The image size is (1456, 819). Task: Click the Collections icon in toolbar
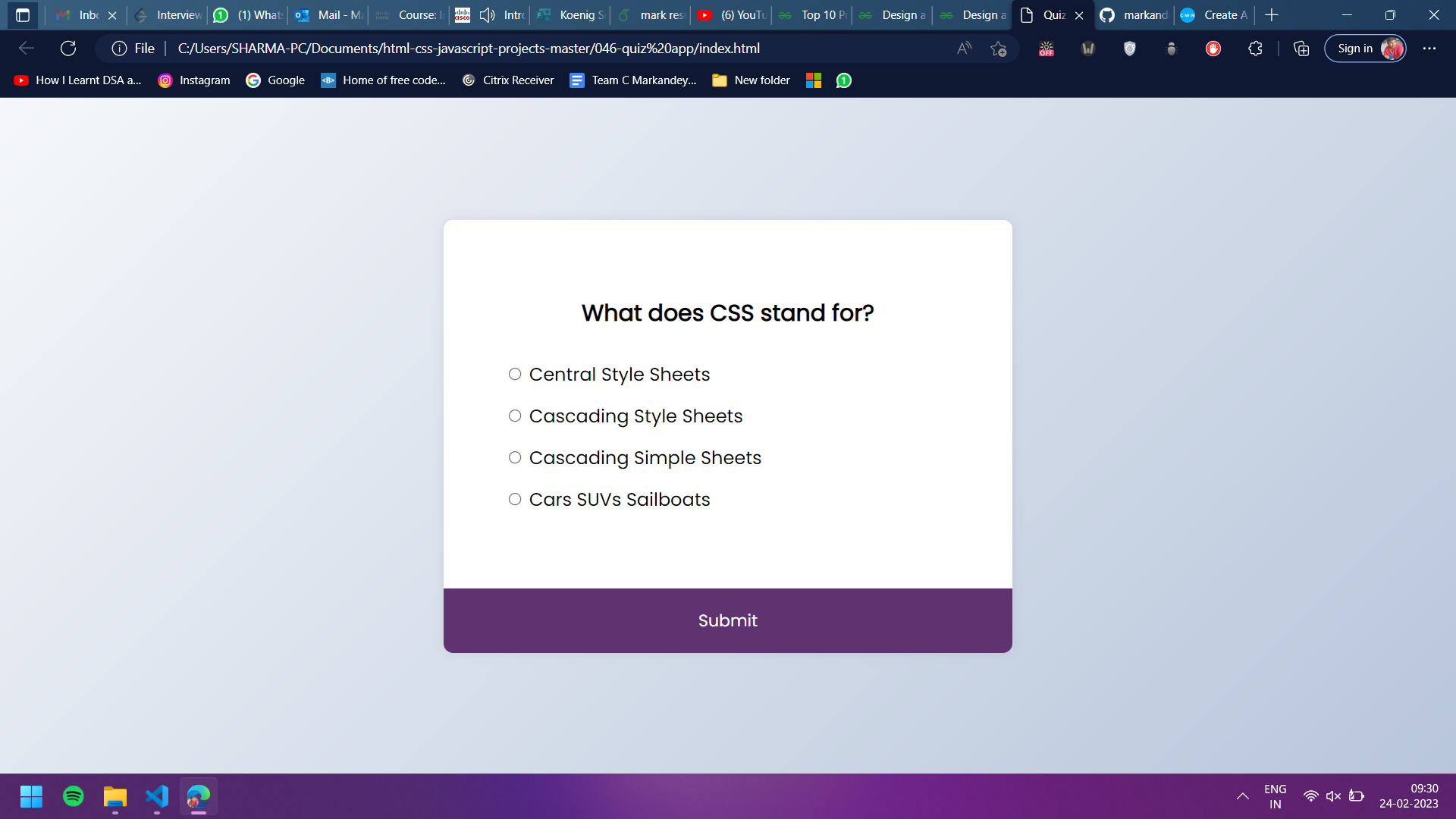coord(1301,48)
